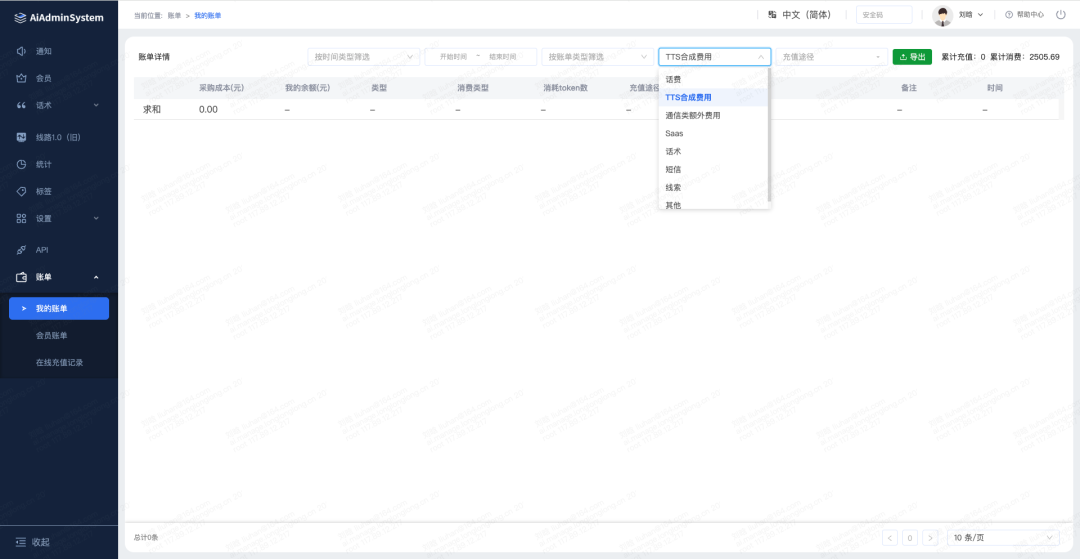The image size is (1080, 559).
Task: Click the user avatar picture
Action: click(x=943, y=15)
